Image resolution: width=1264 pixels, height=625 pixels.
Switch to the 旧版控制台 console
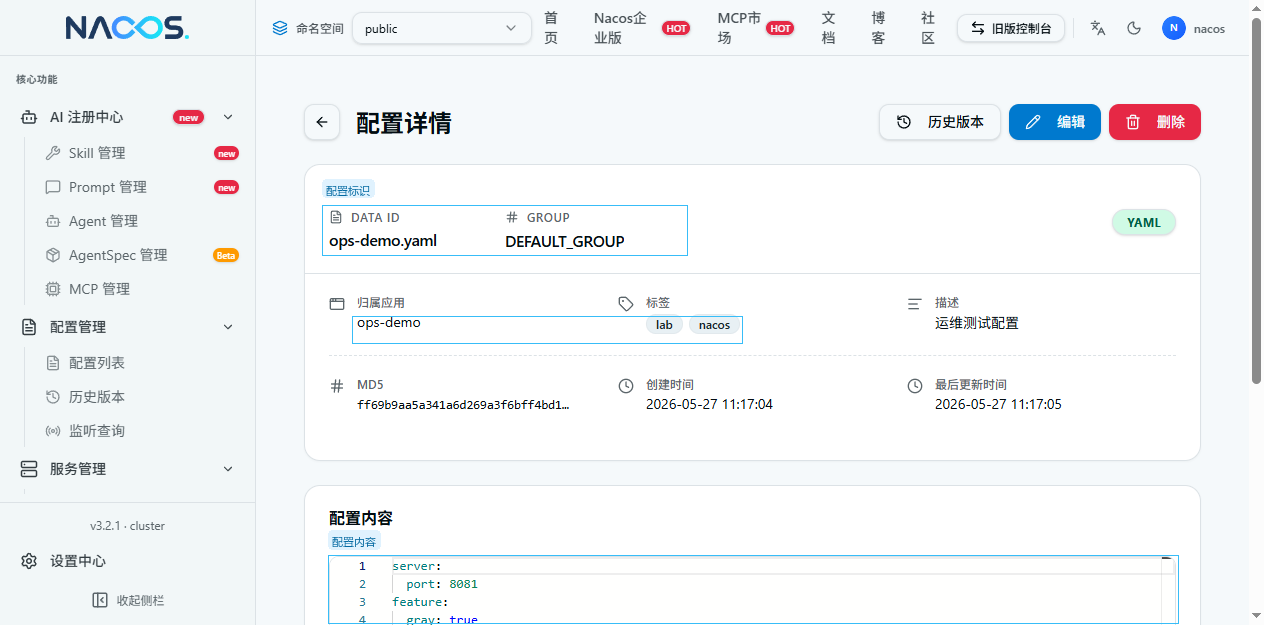click(1010, 28)
